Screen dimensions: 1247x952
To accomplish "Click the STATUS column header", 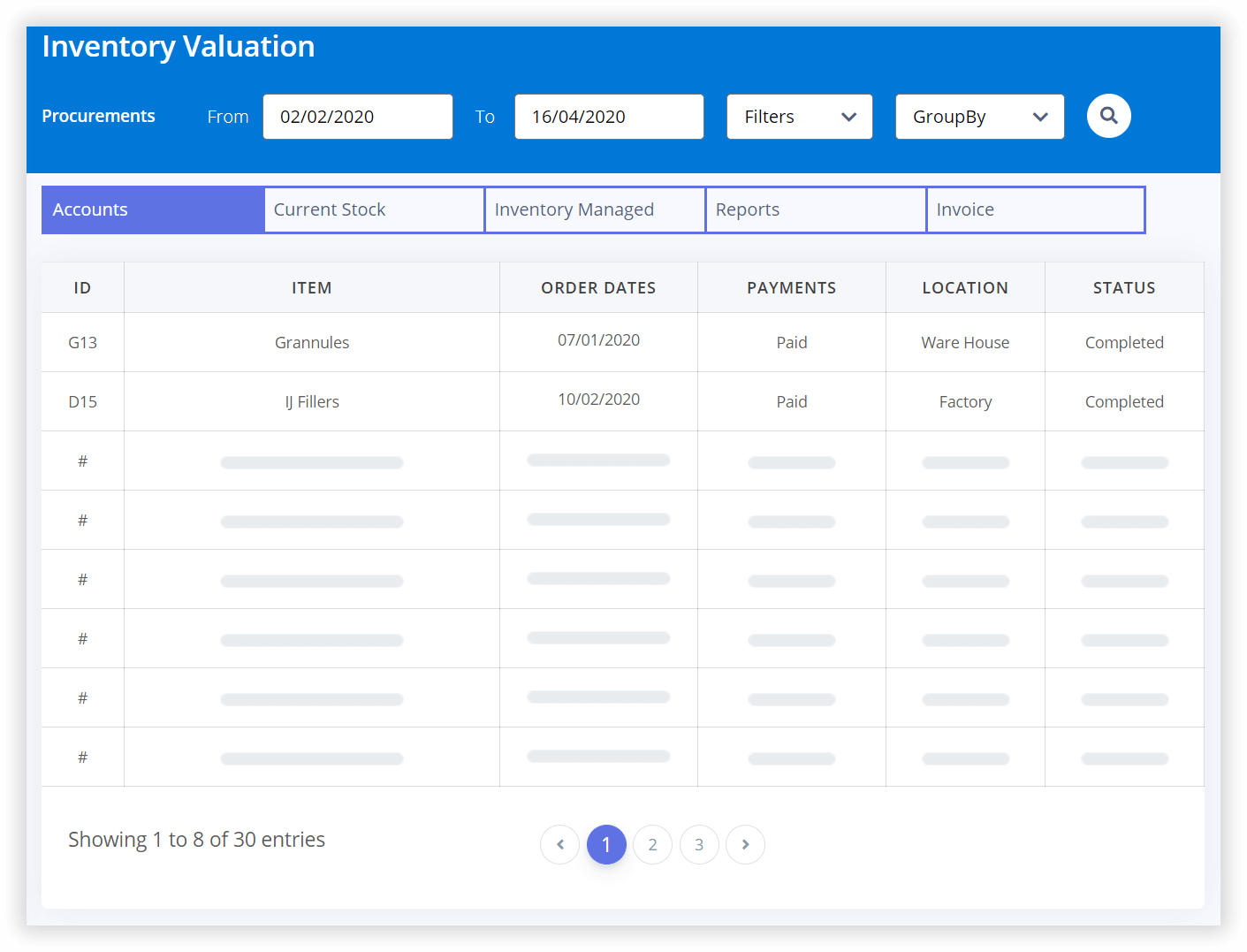I will [1124, 287].
